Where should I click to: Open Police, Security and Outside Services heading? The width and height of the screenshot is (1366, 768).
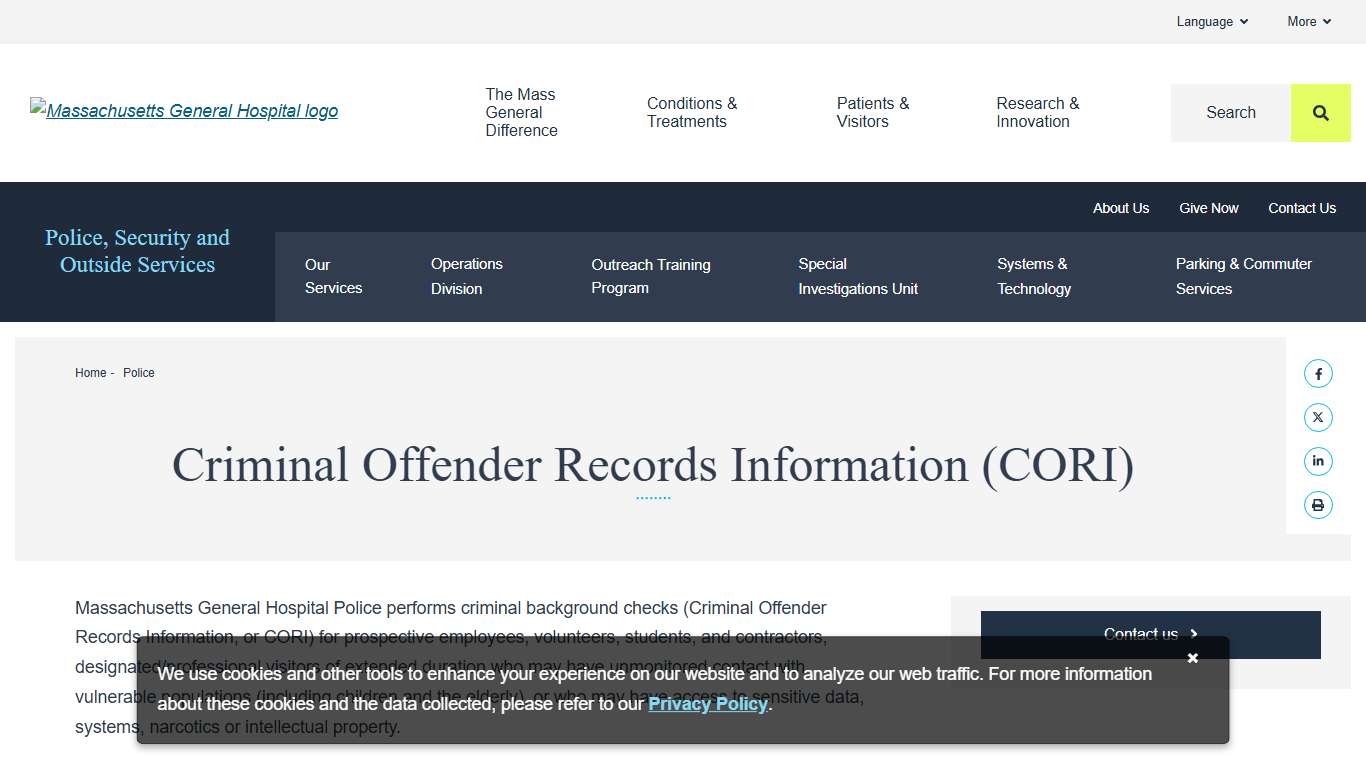[137, 251]
